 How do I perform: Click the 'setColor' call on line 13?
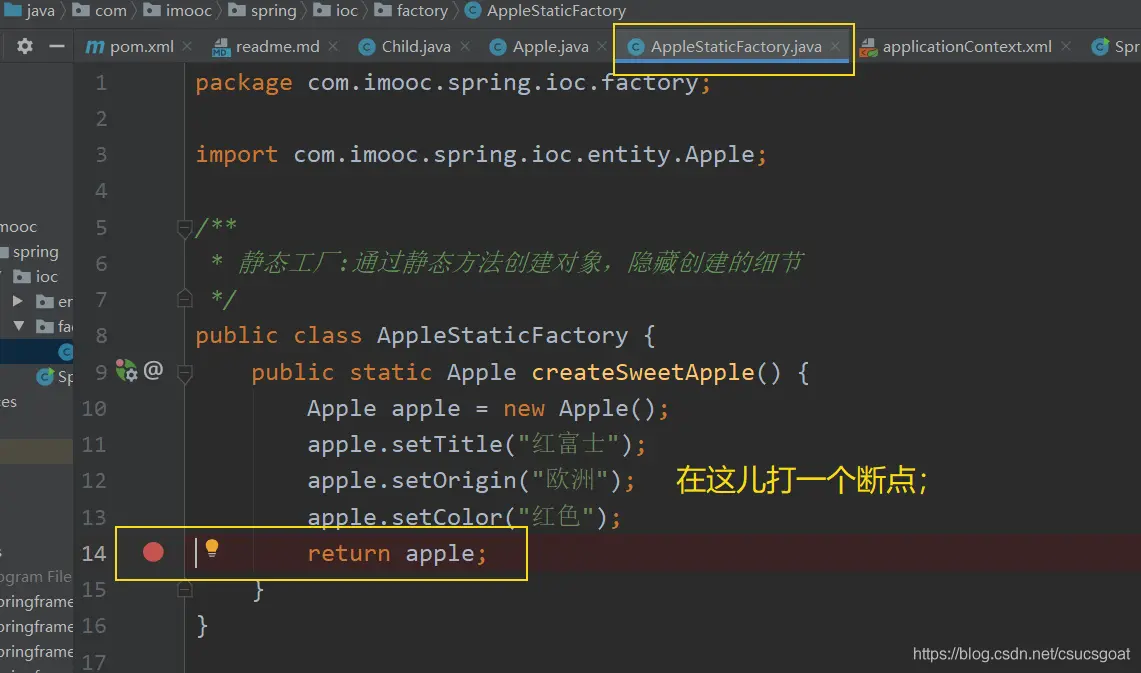point(448,517)
